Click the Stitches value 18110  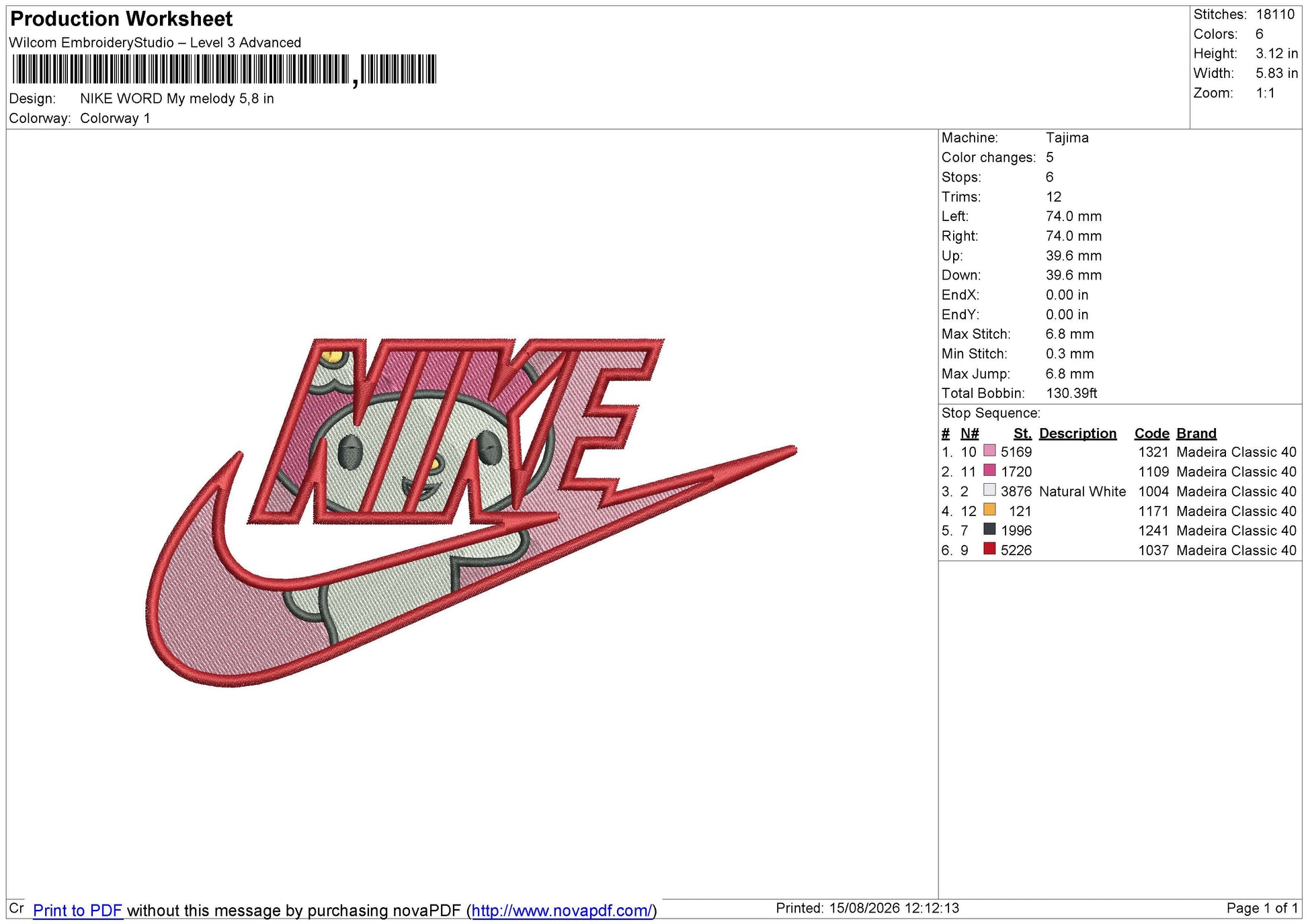point(1275,14)
